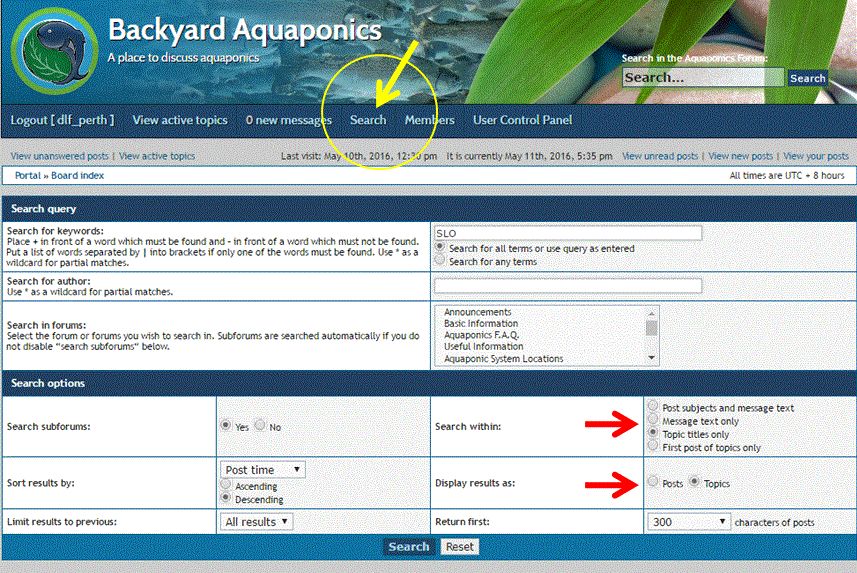Choose 'Post subjects and message text' option

pos(653,406)
